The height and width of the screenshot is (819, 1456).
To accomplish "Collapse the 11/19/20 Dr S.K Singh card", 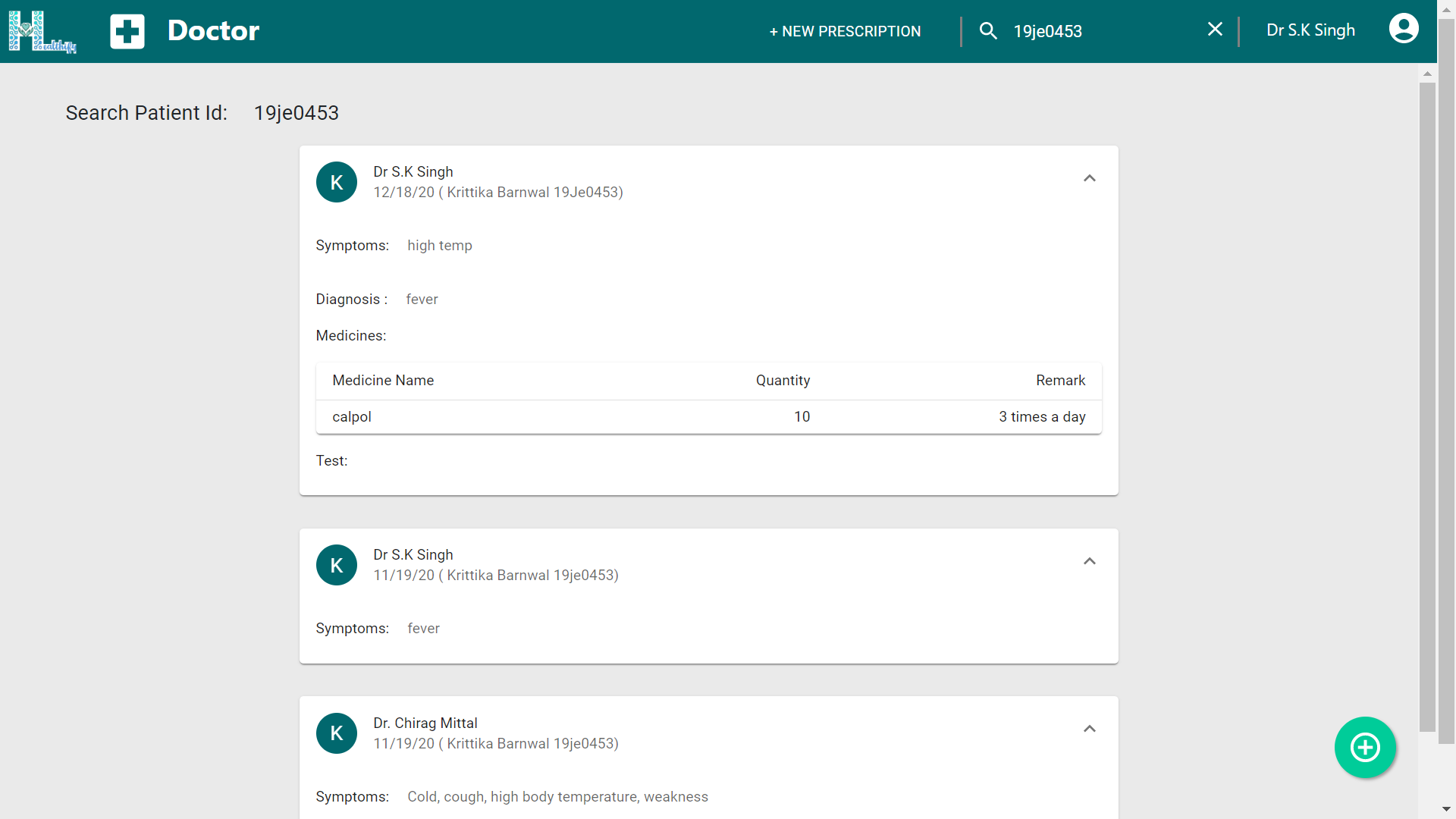I will point(1089,561).
